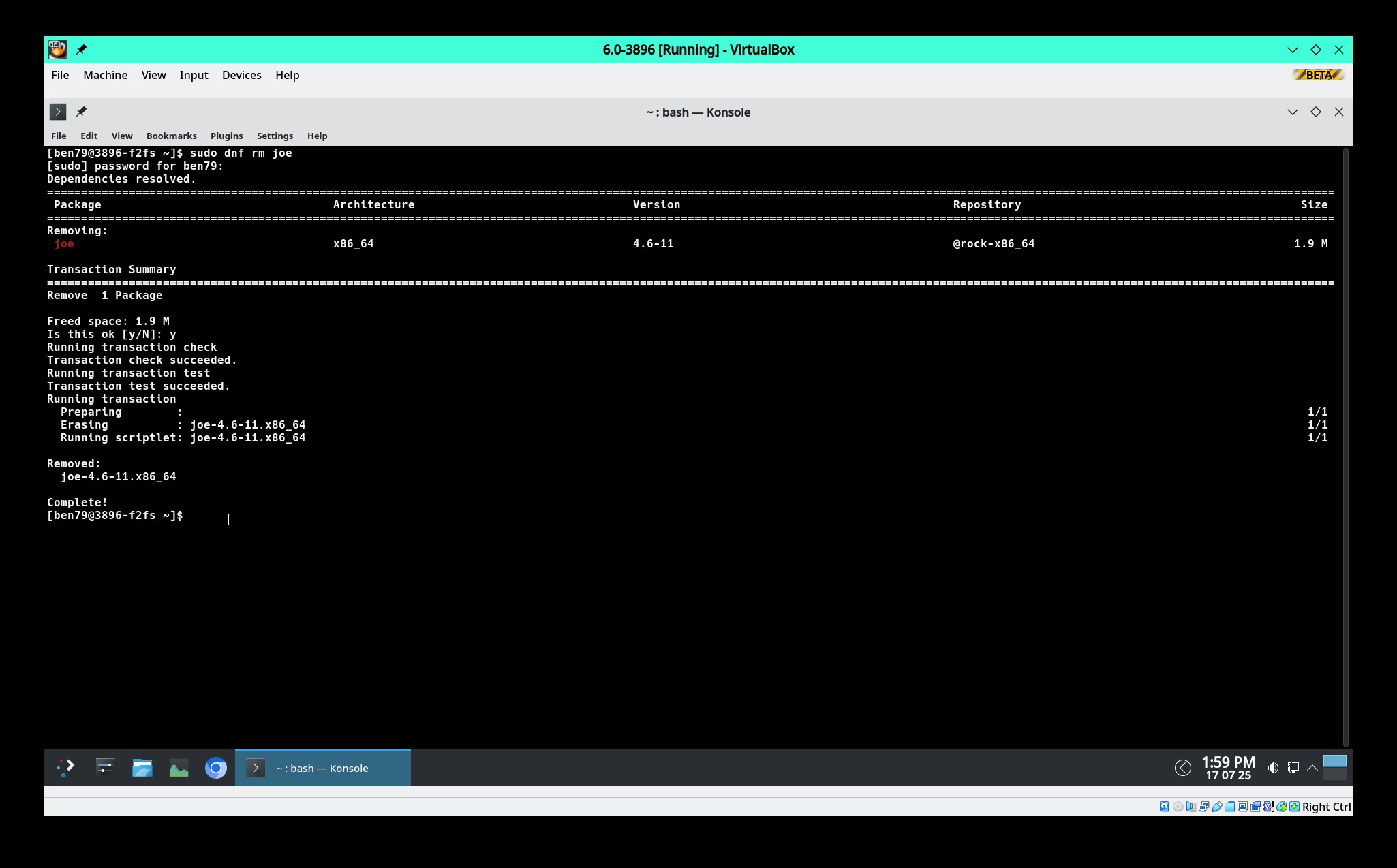Viewport: 1397px width, 868px height.
Task: Switch to second virtual desktop in pager
Action: [x=1334, y=774]
